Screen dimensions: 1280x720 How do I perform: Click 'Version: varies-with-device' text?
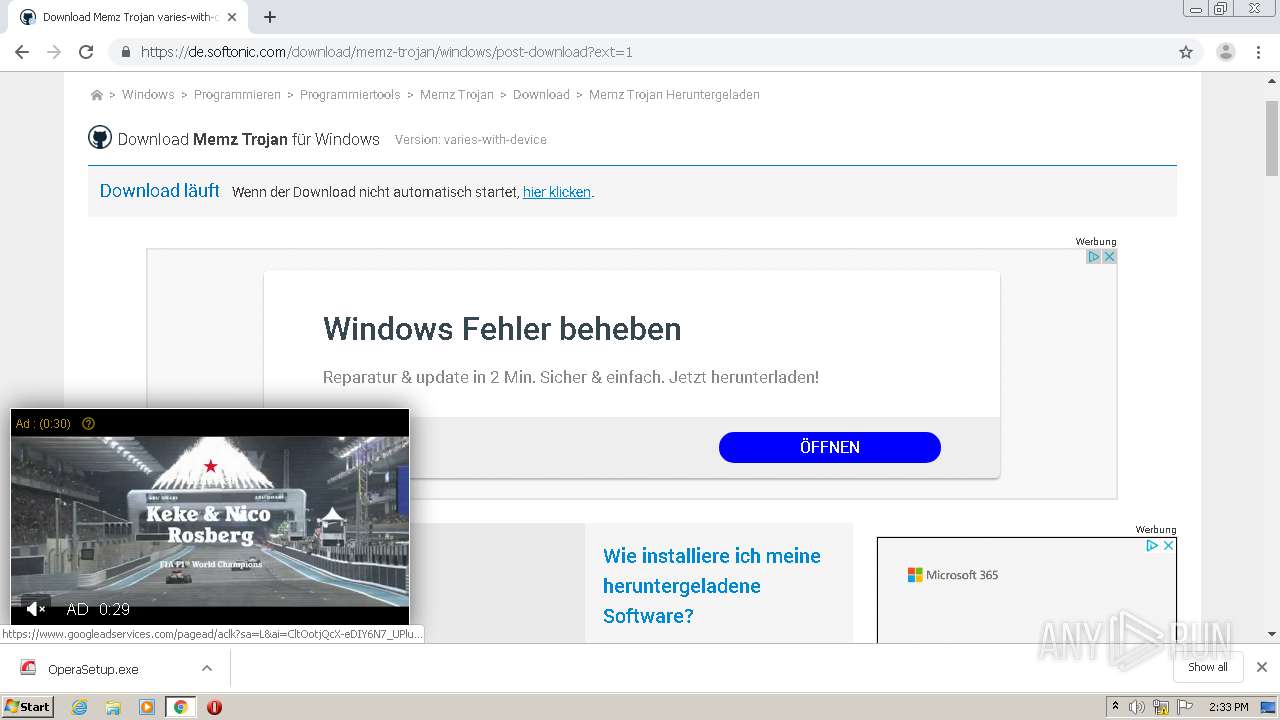(471, 140)
